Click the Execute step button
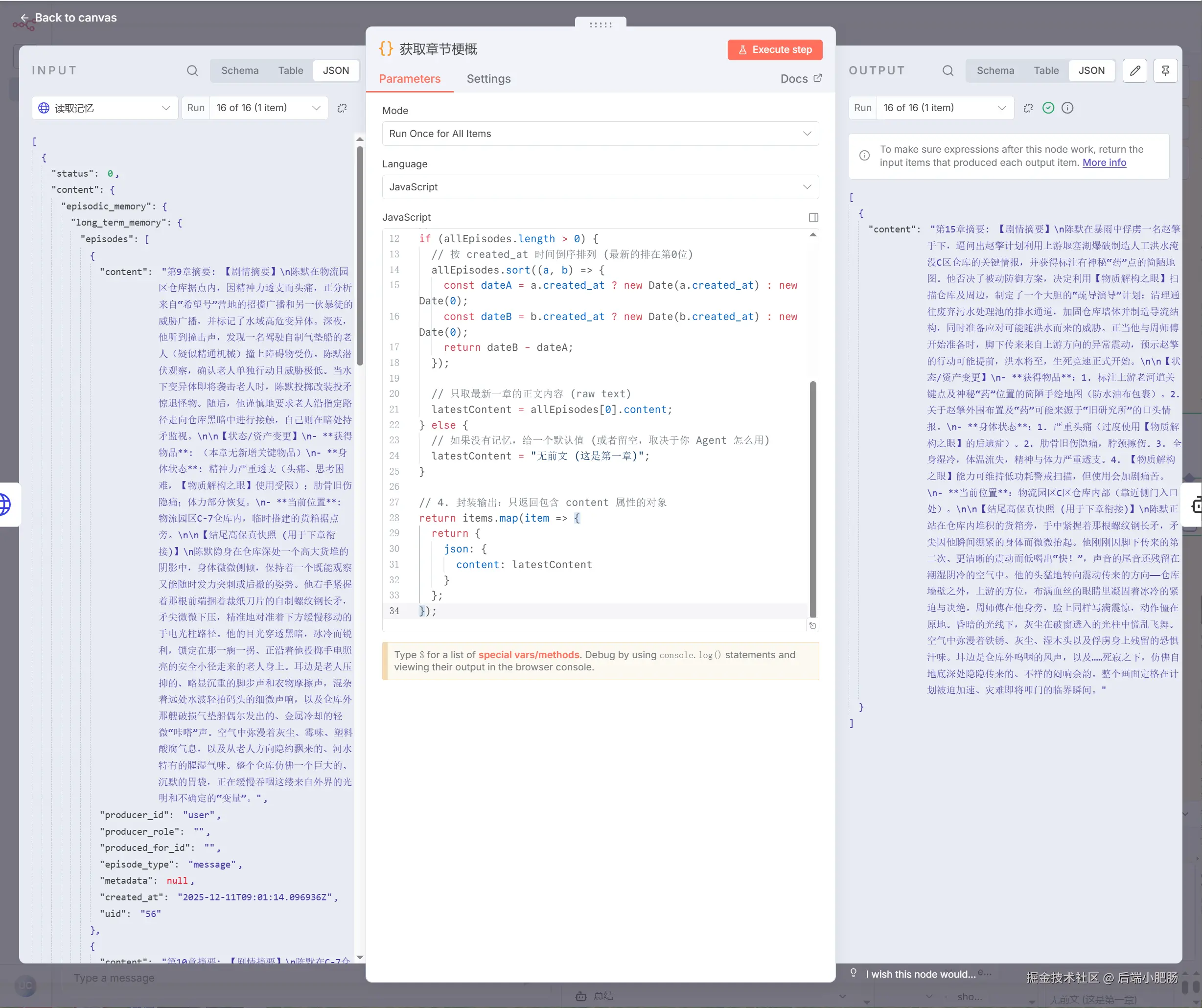1202x1008 pixels. (x=774, y=49)
